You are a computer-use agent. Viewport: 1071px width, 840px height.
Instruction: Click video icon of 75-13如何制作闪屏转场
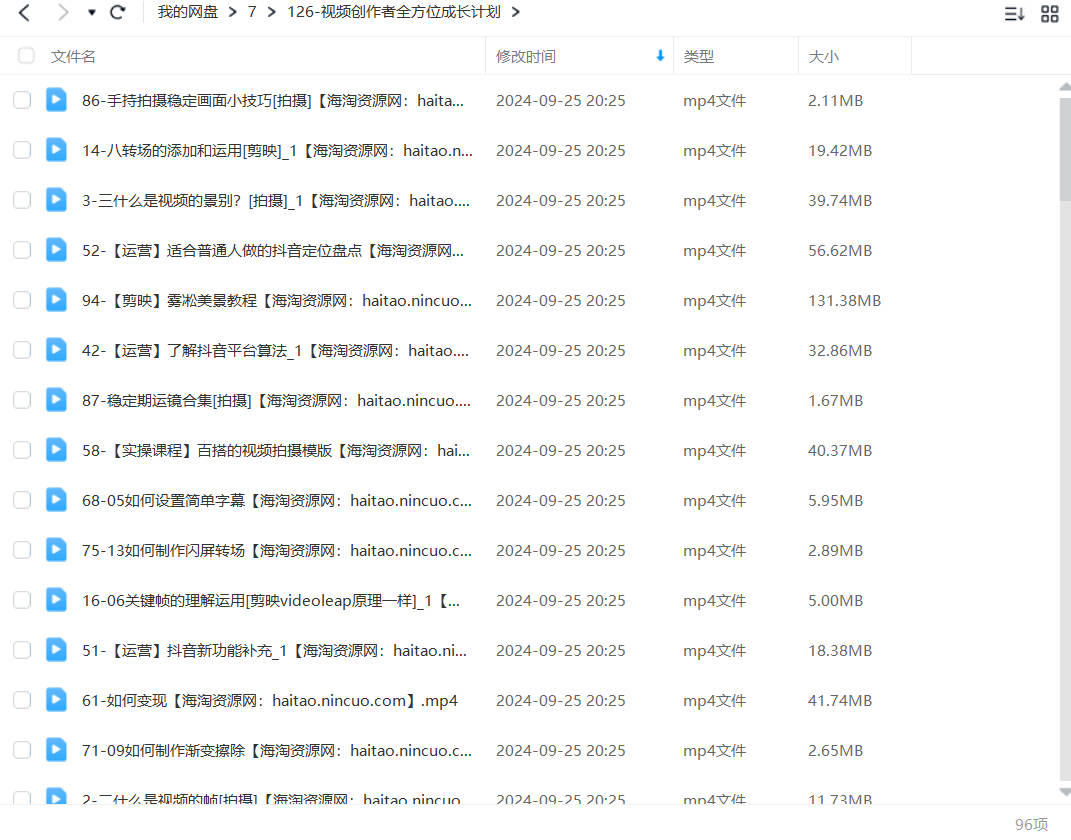coord(56,550)
